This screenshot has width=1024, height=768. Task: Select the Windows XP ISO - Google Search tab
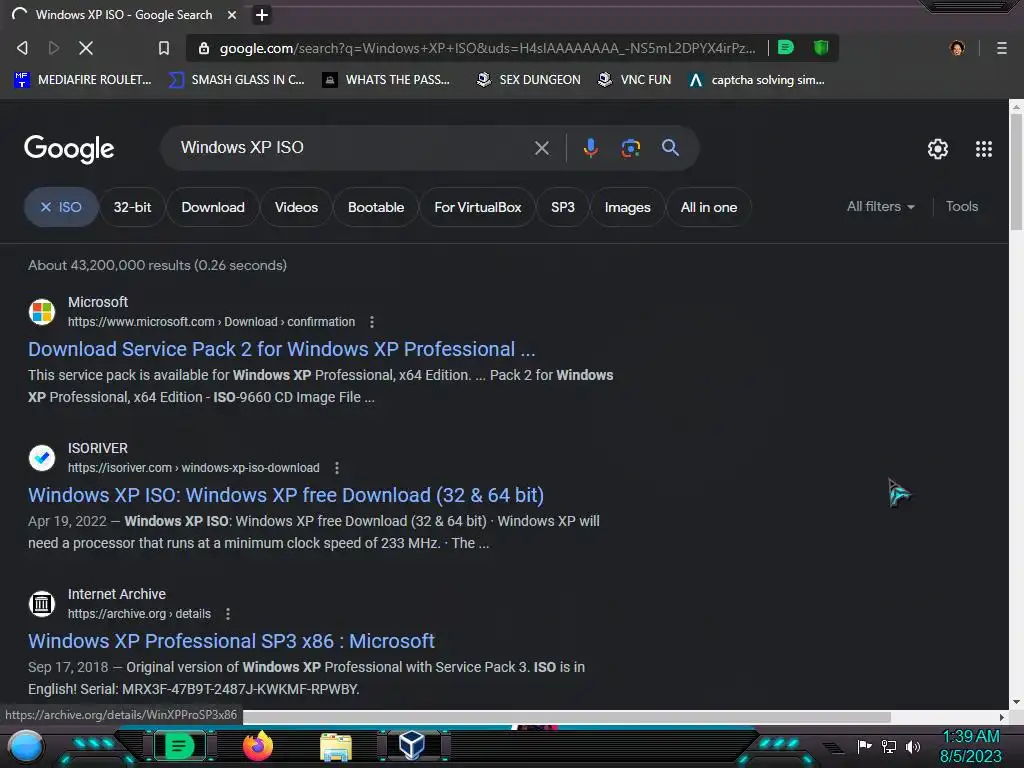[x=125, y=15]
